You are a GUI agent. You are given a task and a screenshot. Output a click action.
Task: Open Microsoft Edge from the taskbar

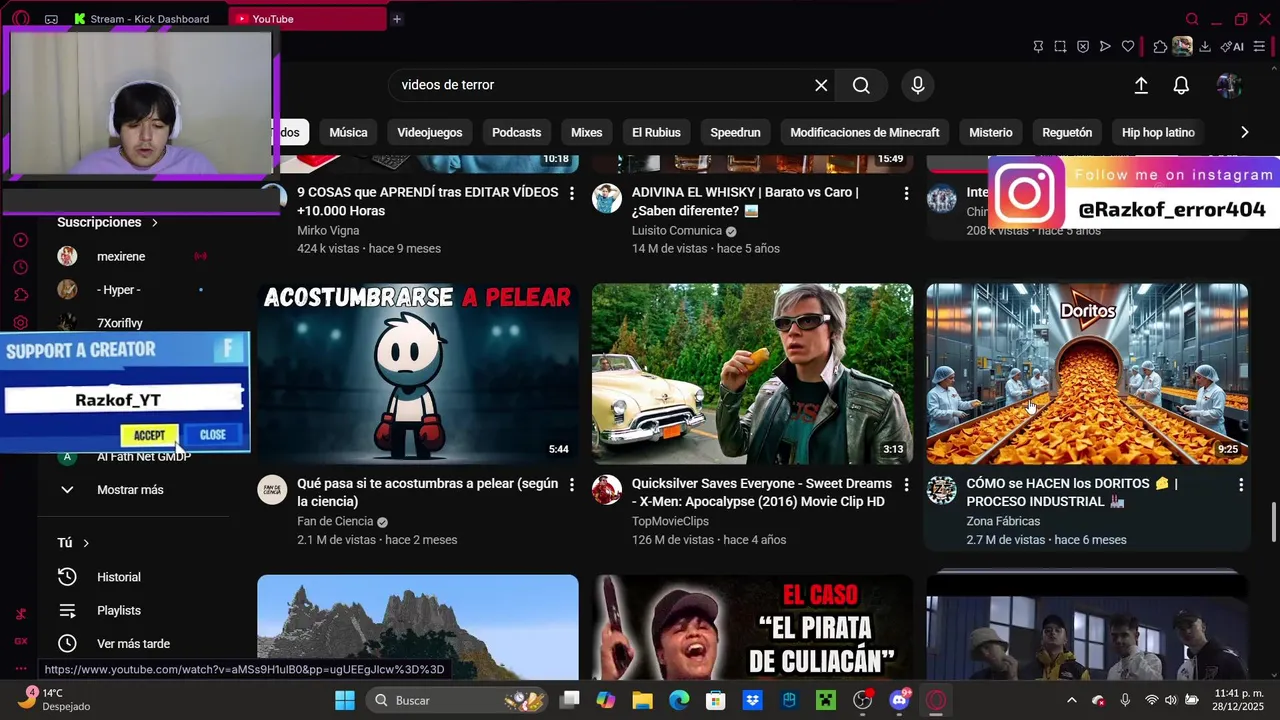click(679, 700)
